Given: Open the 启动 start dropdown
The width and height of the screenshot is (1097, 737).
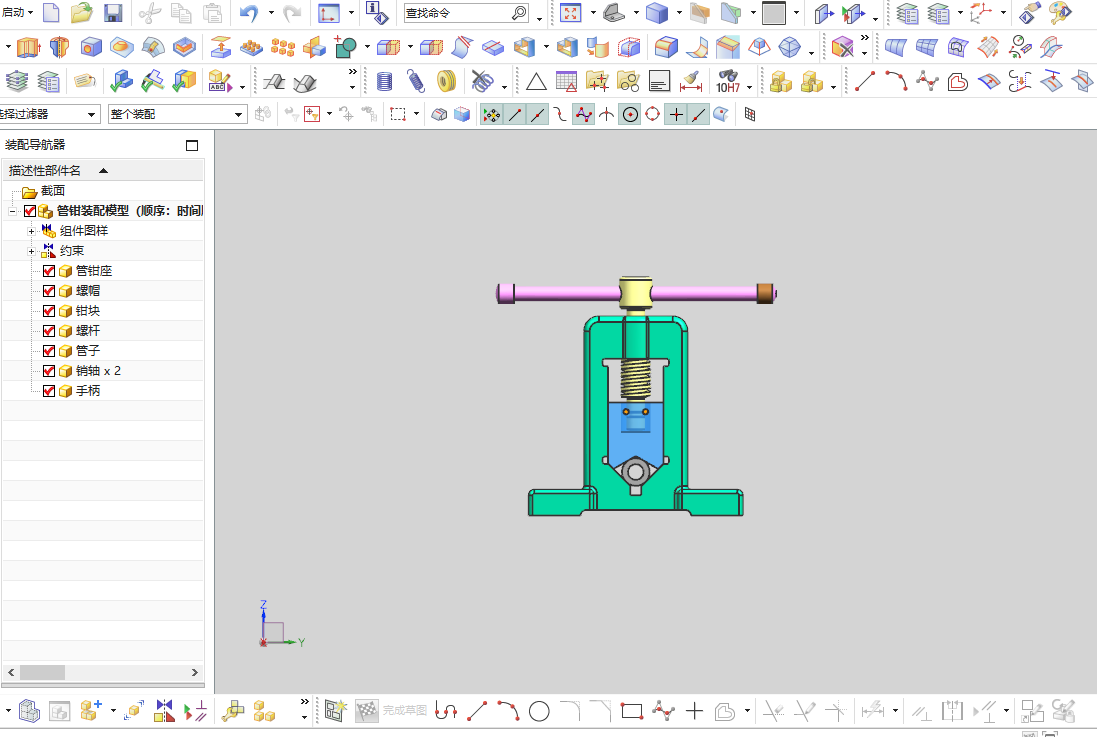Looking at the screenshot, I should (x=17, y=13).
